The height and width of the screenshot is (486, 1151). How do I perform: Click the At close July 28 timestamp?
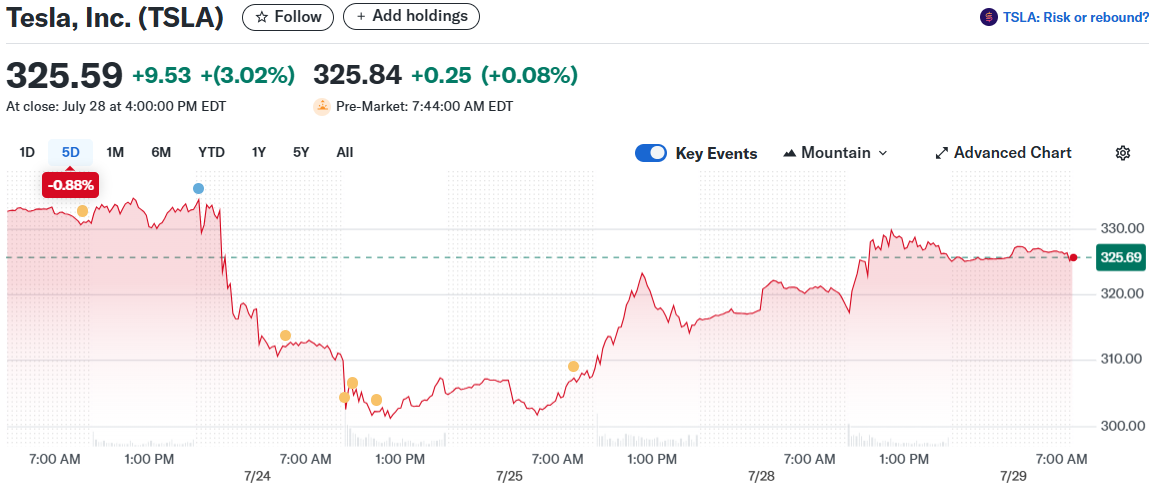(116, 106)
